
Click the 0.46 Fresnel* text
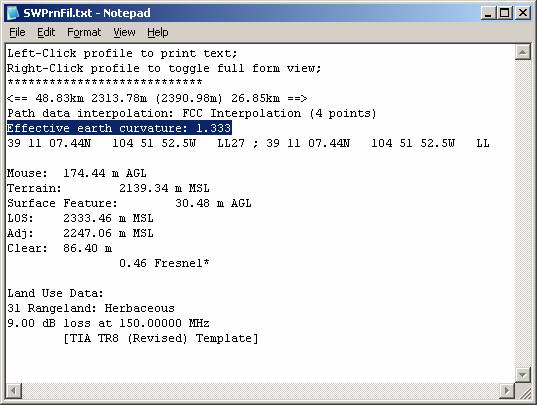click(x=164, y=263)
